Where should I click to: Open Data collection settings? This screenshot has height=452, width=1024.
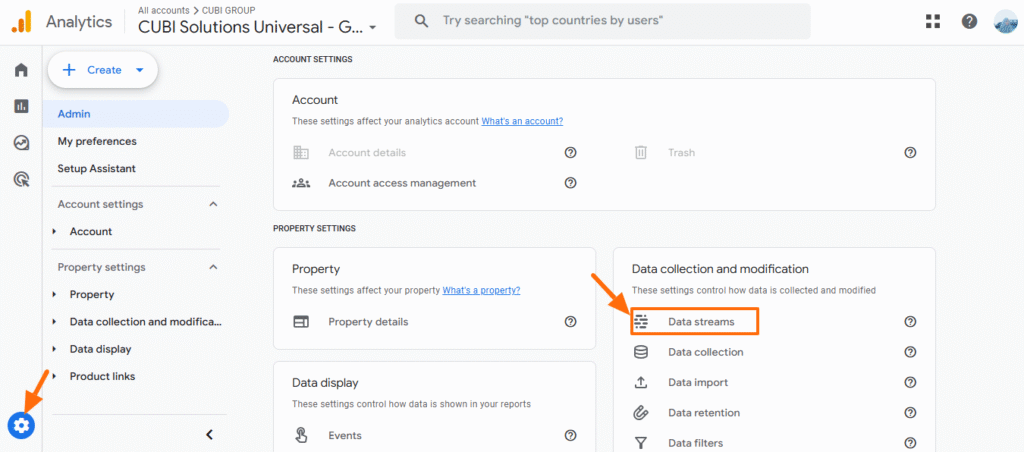point(705,352)
